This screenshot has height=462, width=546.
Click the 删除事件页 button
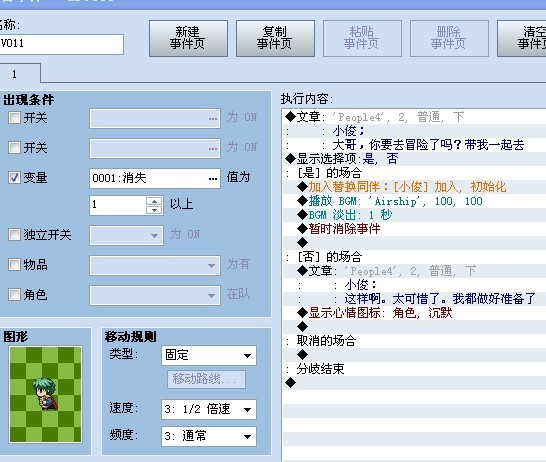point(450,38)
